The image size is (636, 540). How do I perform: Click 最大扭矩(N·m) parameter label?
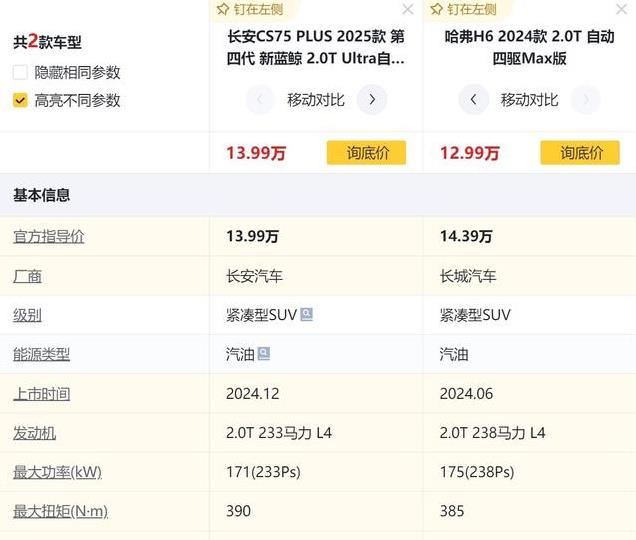(60, 511)
